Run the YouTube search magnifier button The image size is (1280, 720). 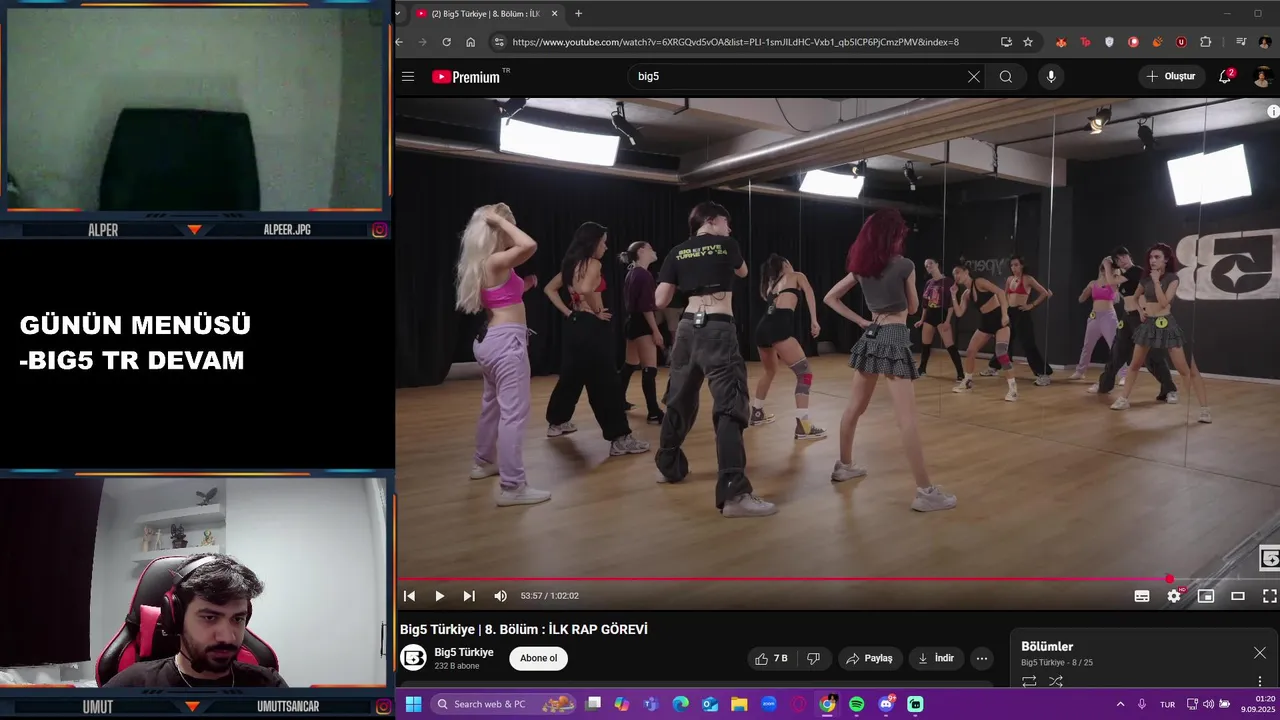pyautogui.click(x=1006, y=76)
